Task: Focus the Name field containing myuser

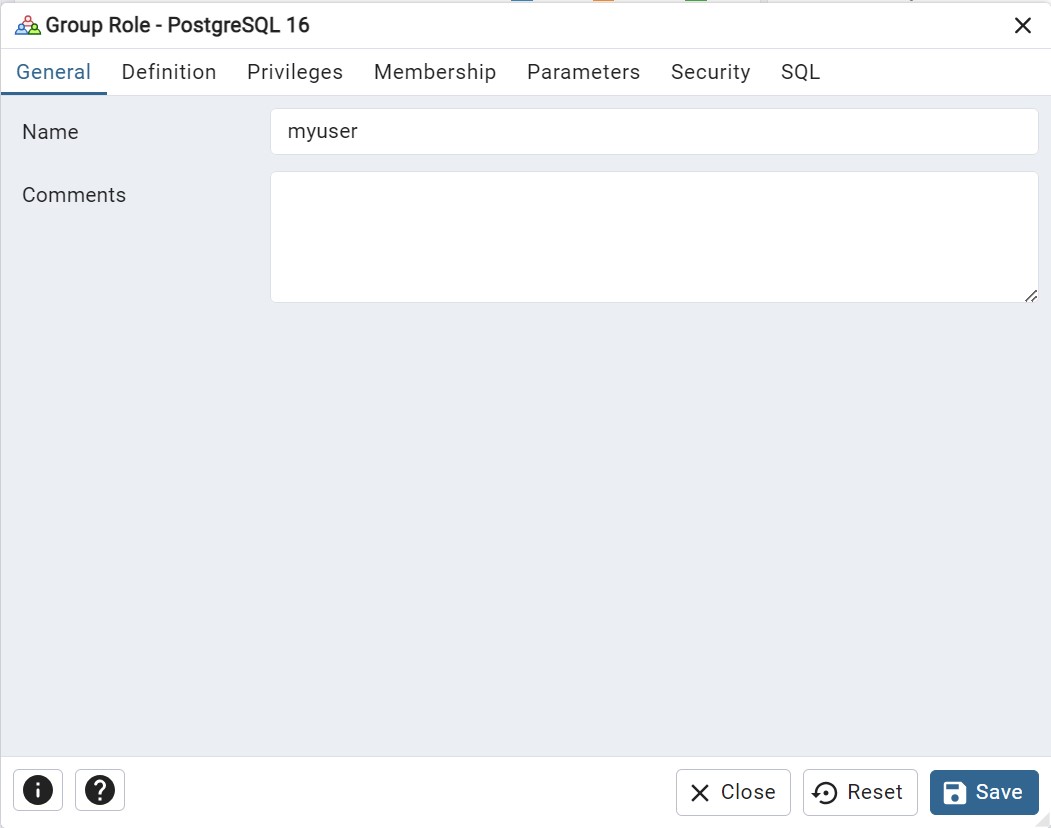Action: pyautogui.click(x=654, y=131)
